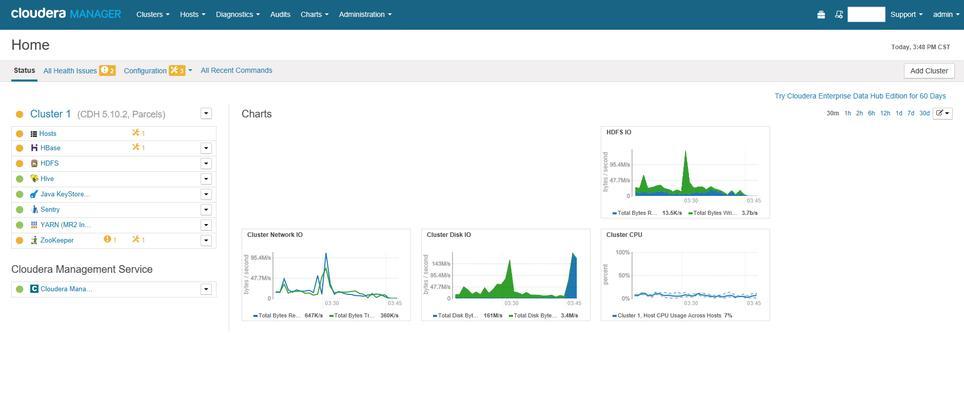
Task: Open the Audits page
Action: click(280, 14)
